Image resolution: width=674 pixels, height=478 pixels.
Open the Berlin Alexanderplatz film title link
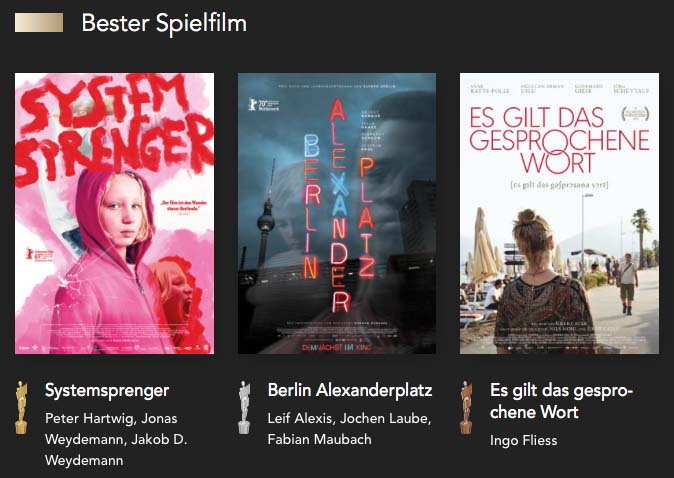point(350,390)
